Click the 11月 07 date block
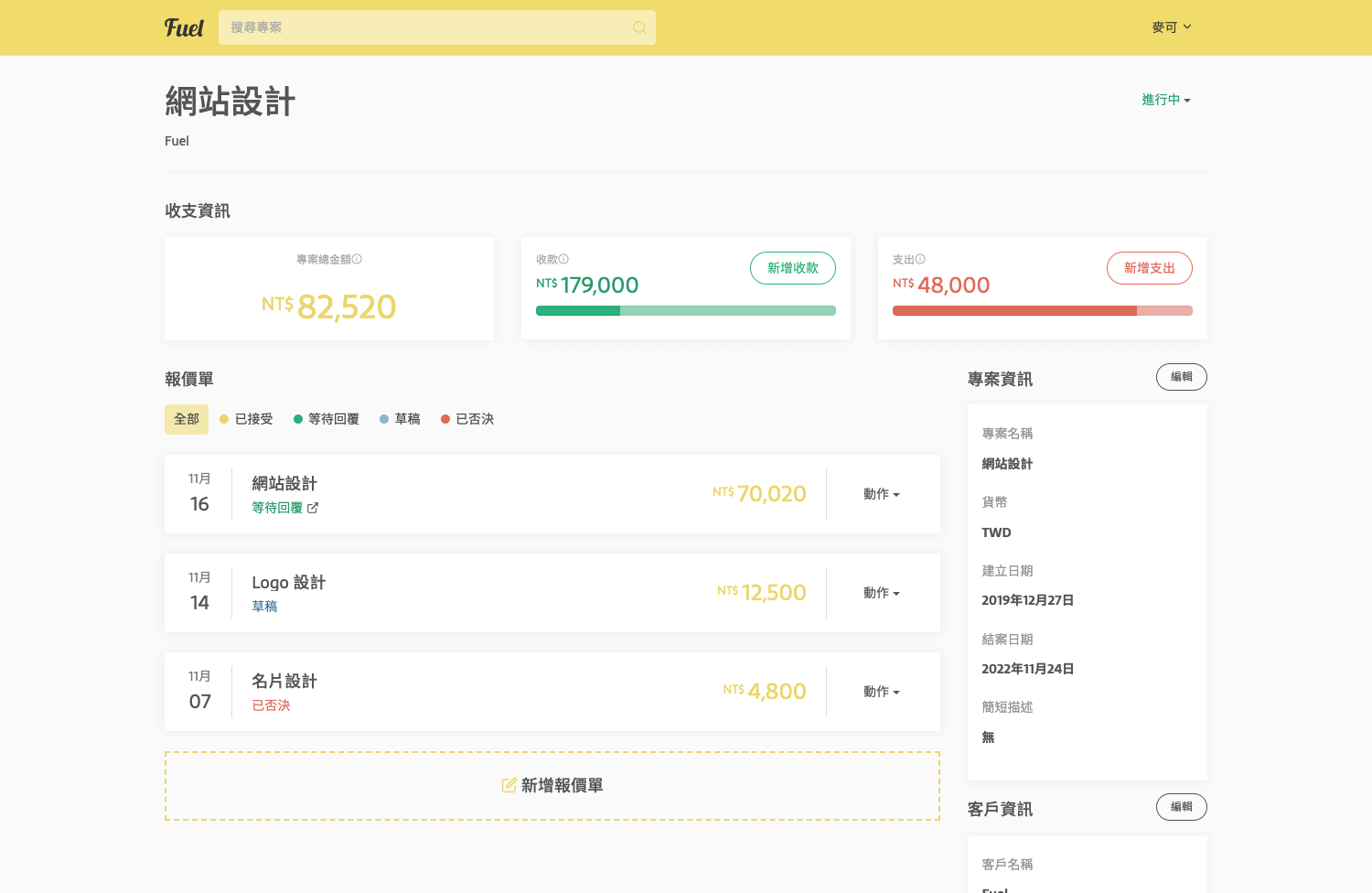The height and width of the screenshot is (893, 1372). (x=199, y=691)
